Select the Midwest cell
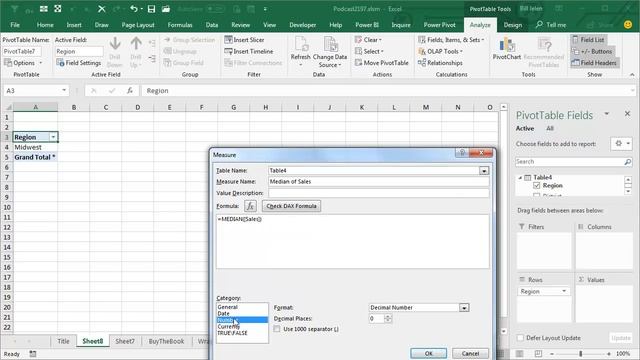 (36, 147)
